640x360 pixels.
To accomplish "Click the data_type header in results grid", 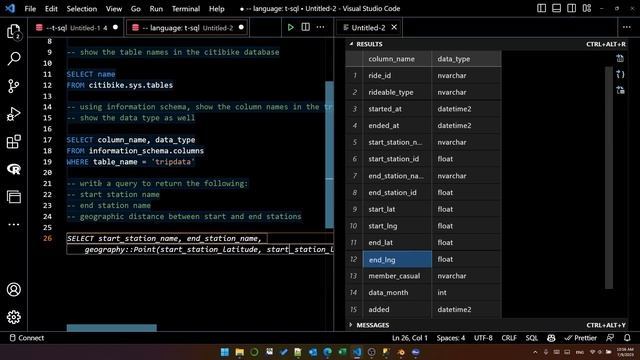I will click(466, 59).
